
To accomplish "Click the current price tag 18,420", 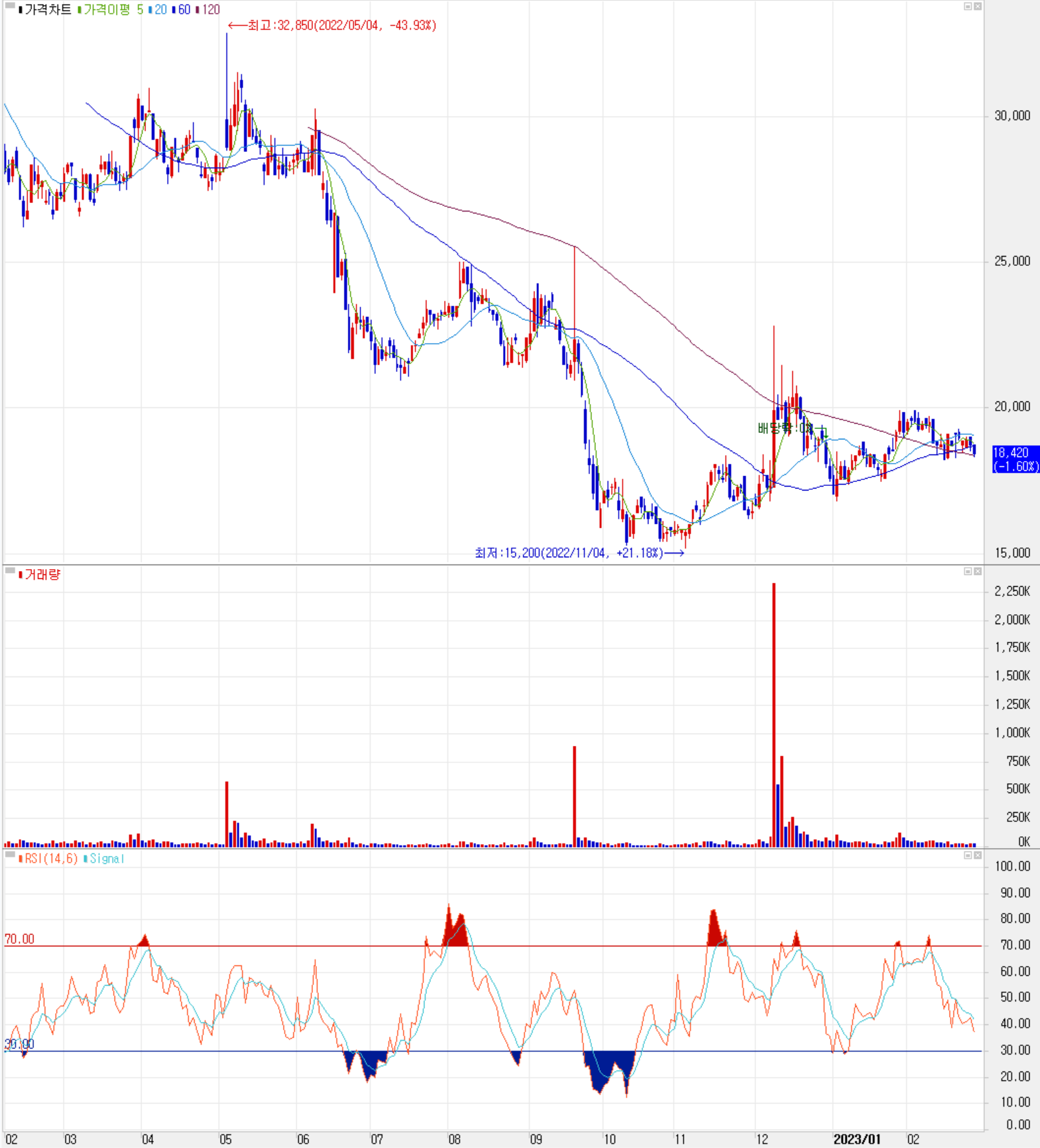I will point(1016,459).
